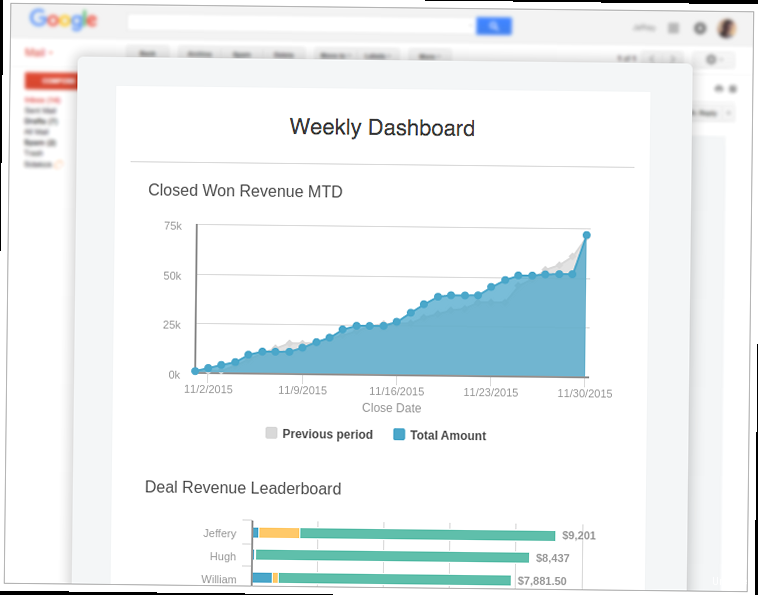Click the print icon at right
The width and height of the screenshot is (758, 595).
(x=718, y=89)
